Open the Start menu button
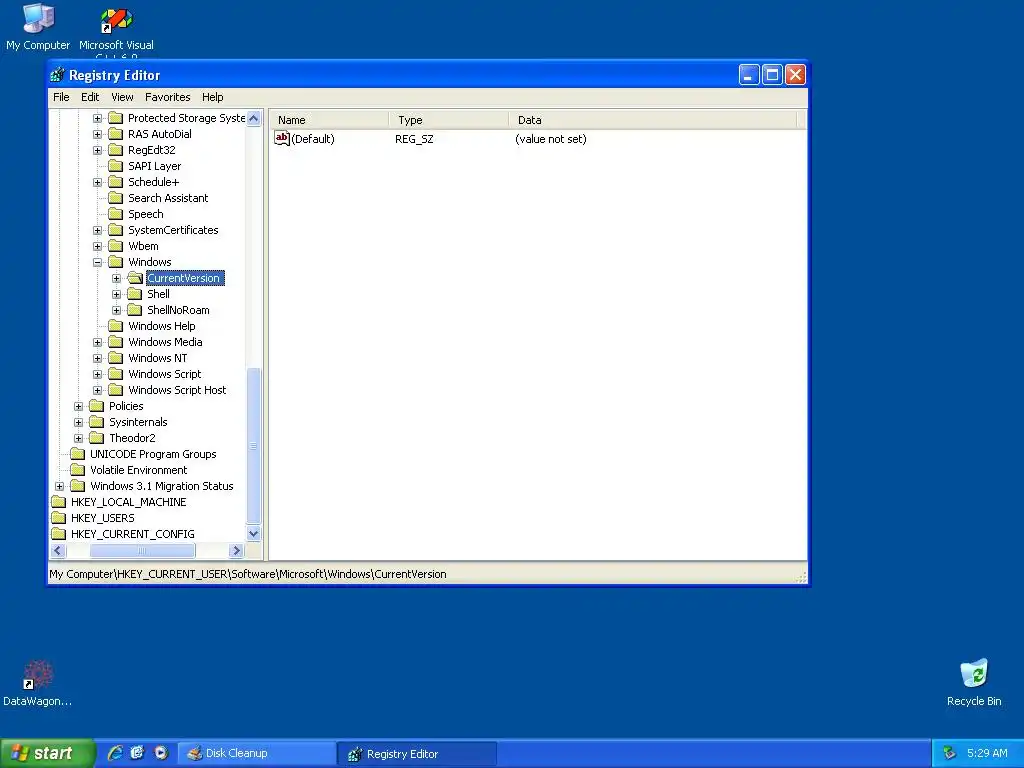 46,753
